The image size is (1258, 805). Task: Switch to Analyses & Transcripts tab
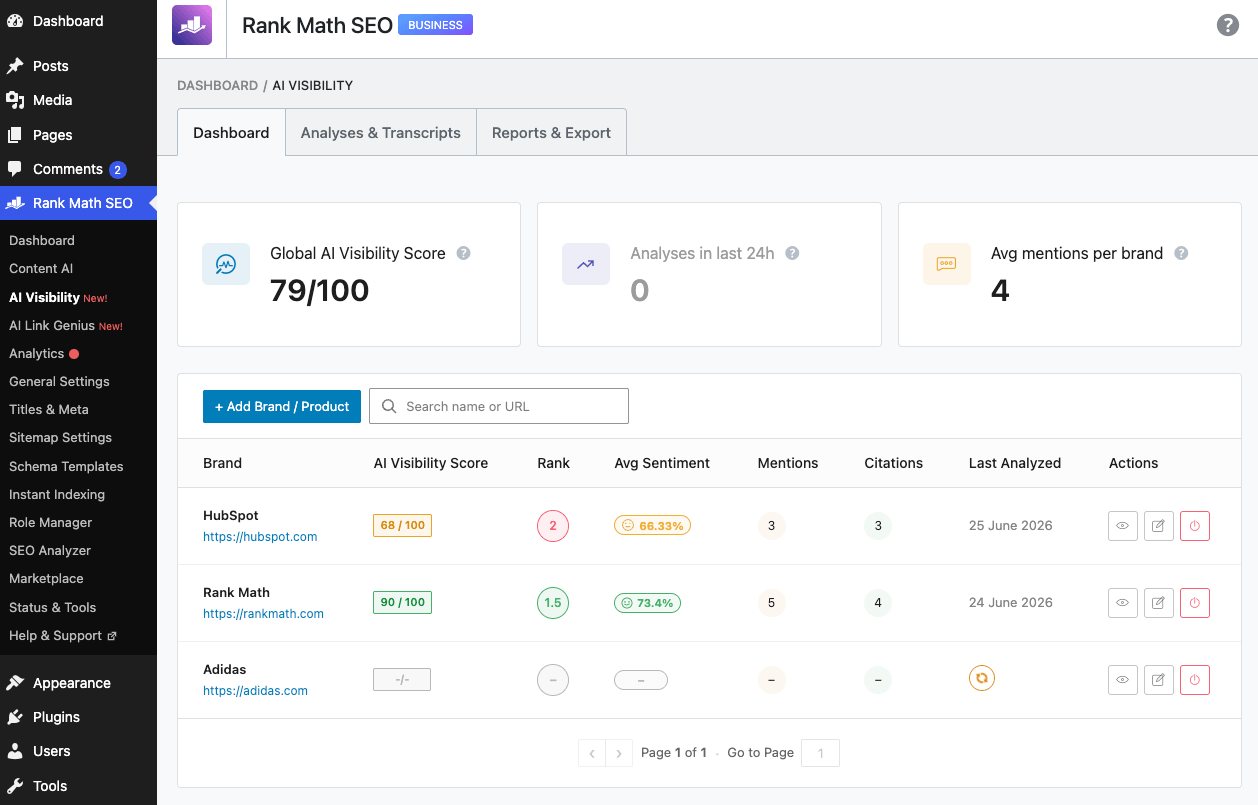tap(381, 133)
